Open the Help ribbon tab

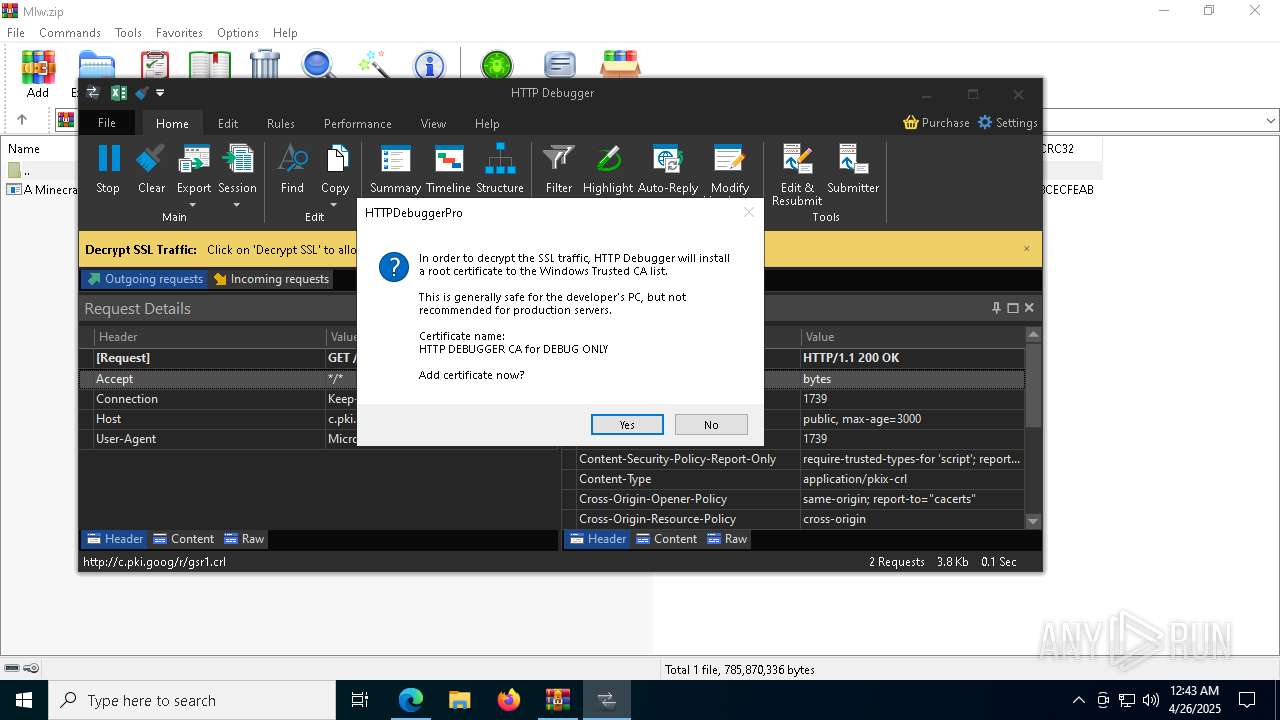coord(487,123)
